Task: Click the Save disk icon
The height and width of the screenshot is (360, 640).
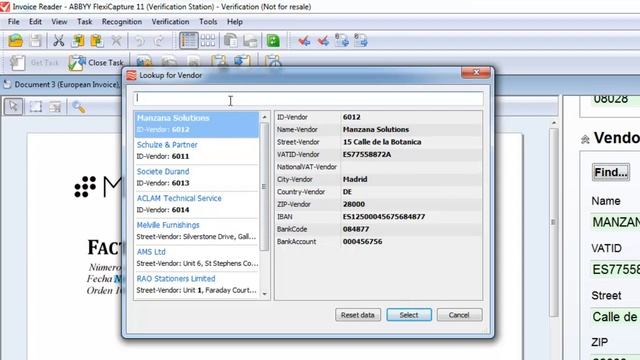Action: pos(36,41)
